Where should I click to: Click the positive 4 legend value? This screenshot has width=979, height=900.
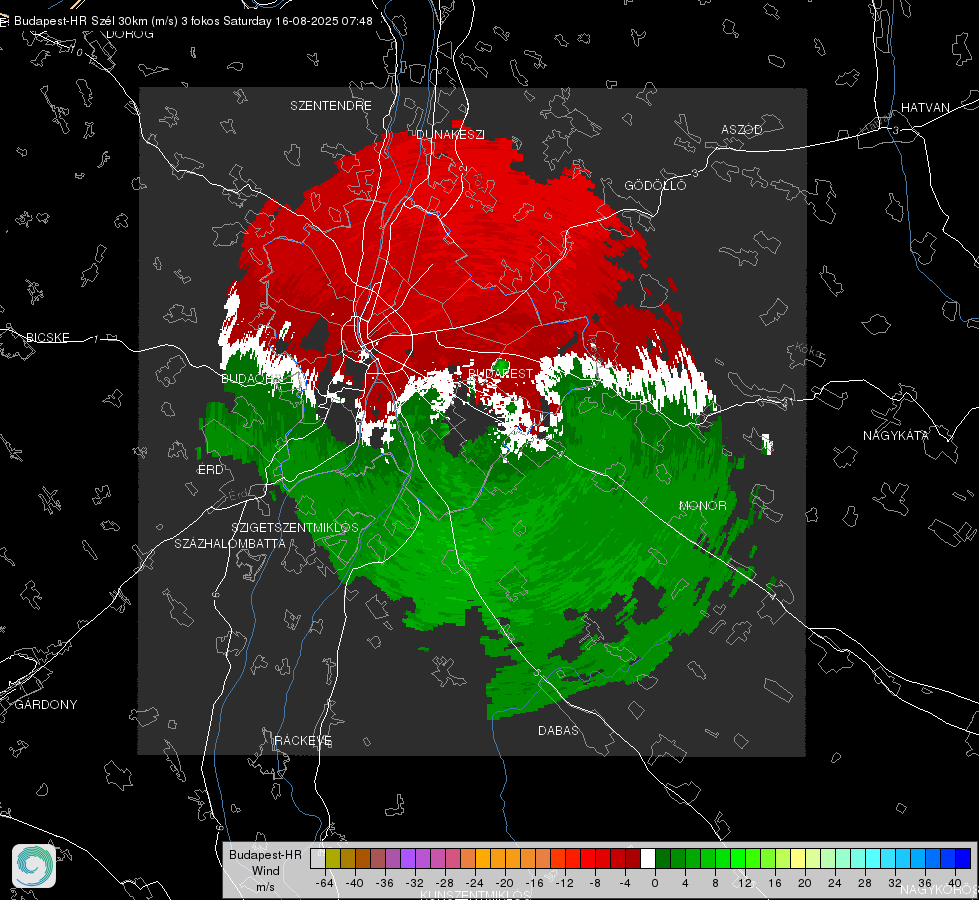pyautogui.click(x=685, y=883)
